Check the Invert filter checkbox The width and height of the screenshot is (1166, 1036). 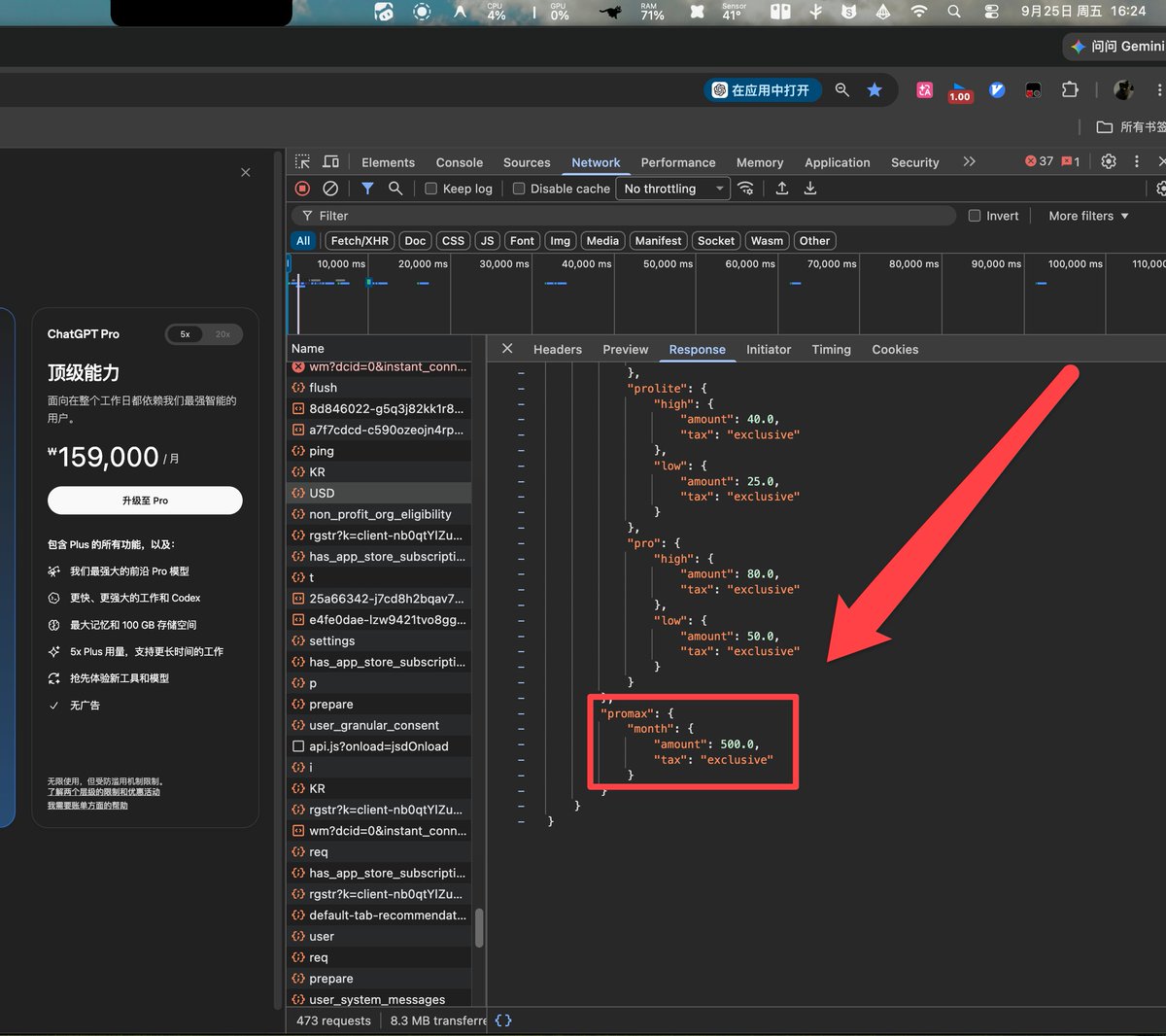point(975,216)
